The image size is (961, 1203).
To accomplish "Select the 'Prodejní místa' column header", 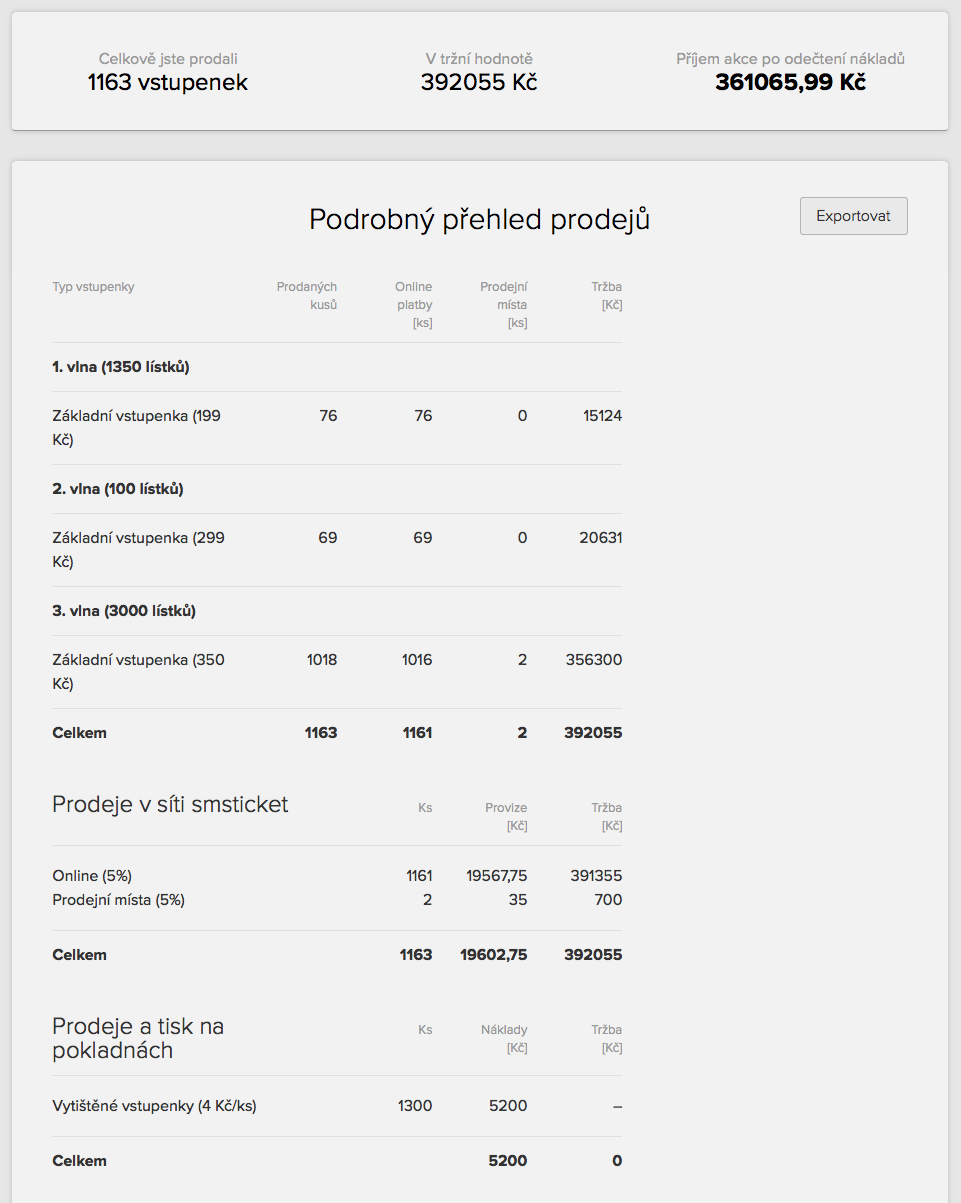I will click(503, 304).
